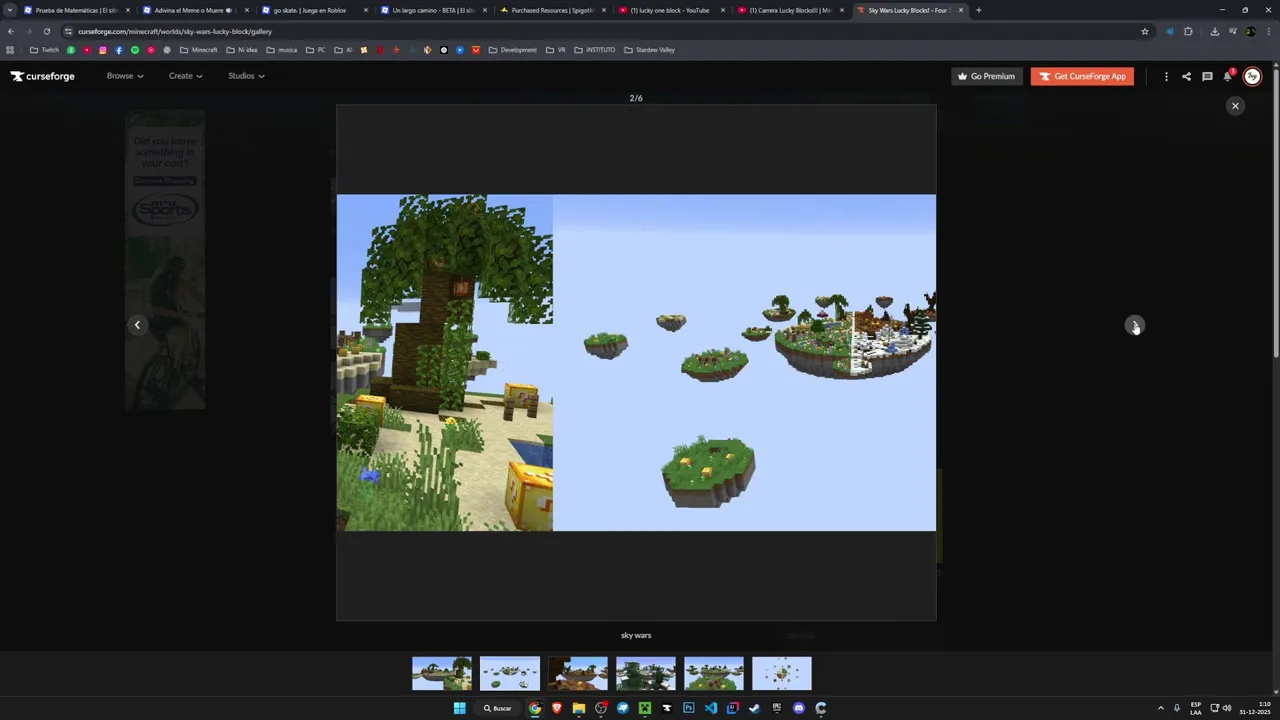Open Chrome three-dot menu
This screenshot has width=1280, height=720.
1269,31
